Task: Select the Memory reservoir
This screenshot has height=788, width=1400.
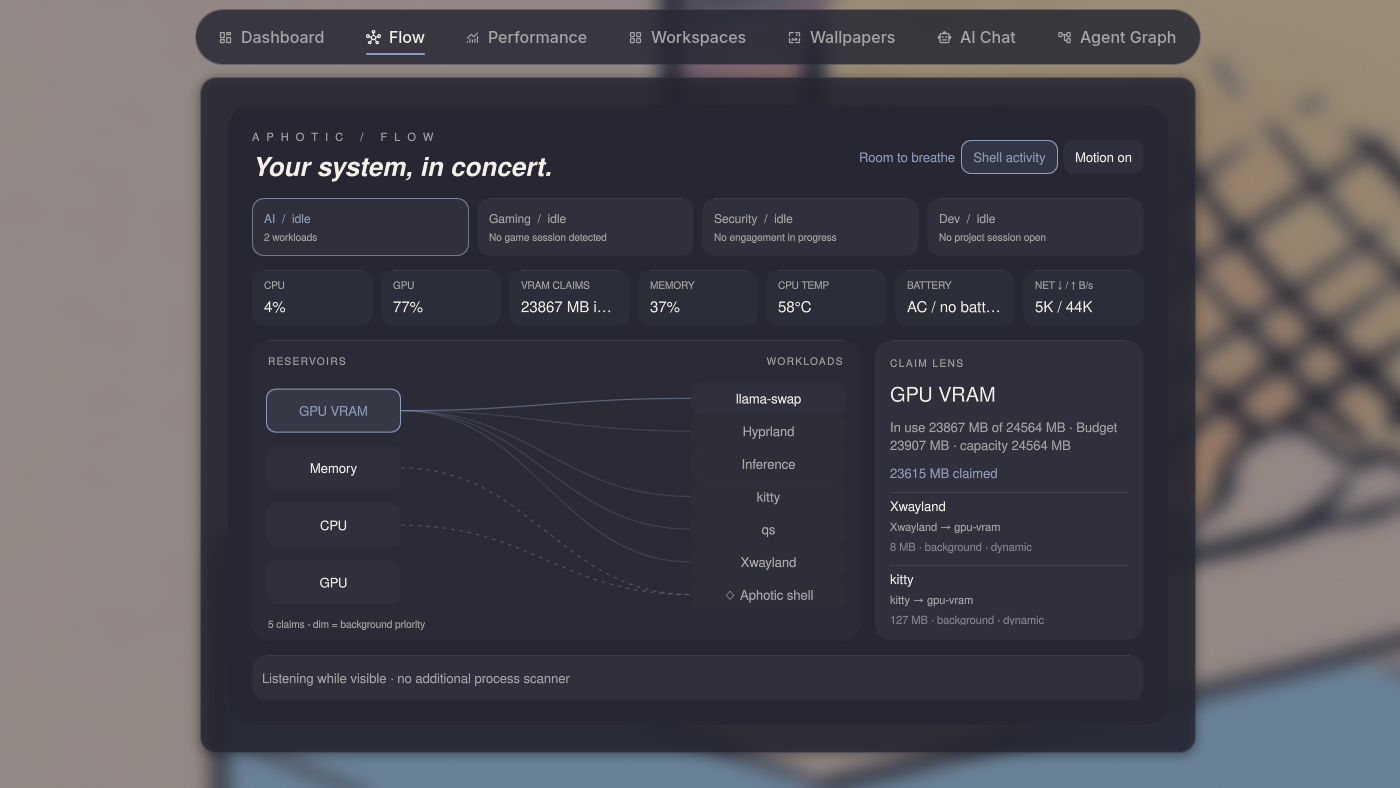Action: 333,468
